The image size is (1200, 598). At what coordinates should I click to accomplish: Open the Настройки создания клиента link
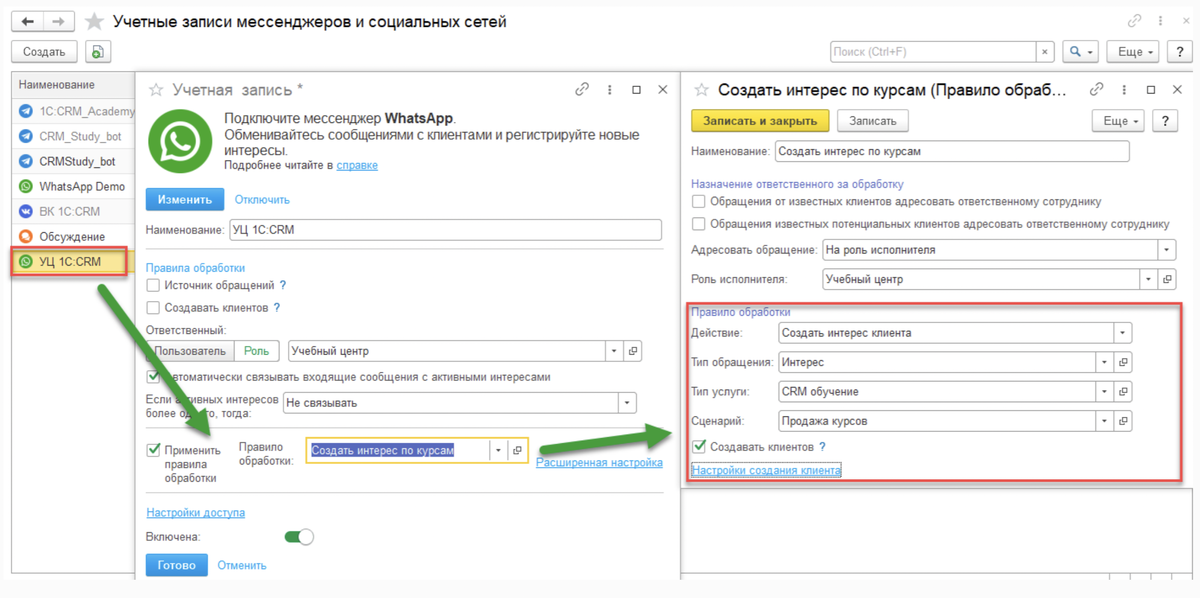click(x=766, y=470)
